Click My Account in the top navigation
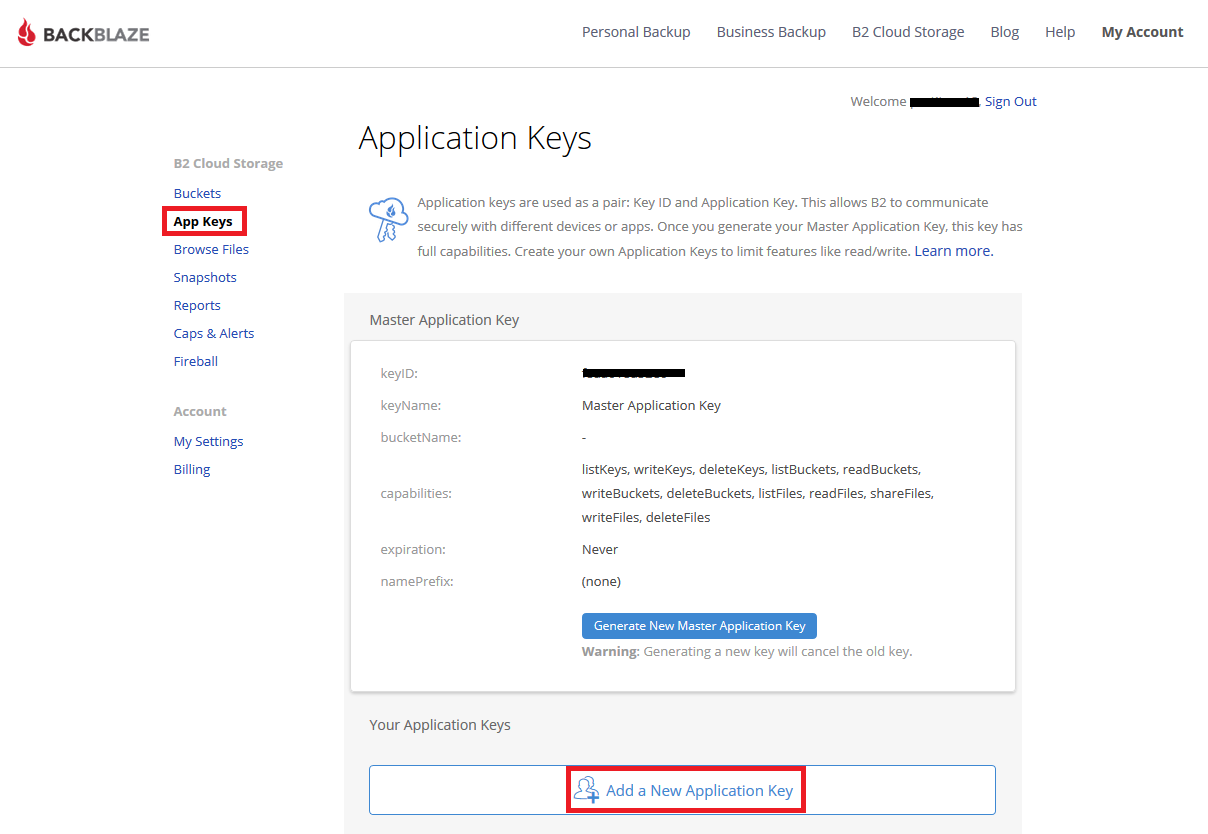Screen dimensions: 1208x834 click(x=1142, y=32)
